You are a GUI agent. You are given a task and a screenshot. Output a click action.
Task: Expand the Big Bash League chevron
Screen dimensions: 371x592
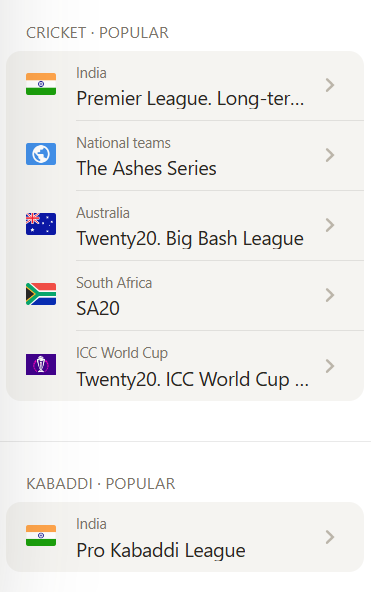pyautogui.click(x=330, y=225)
